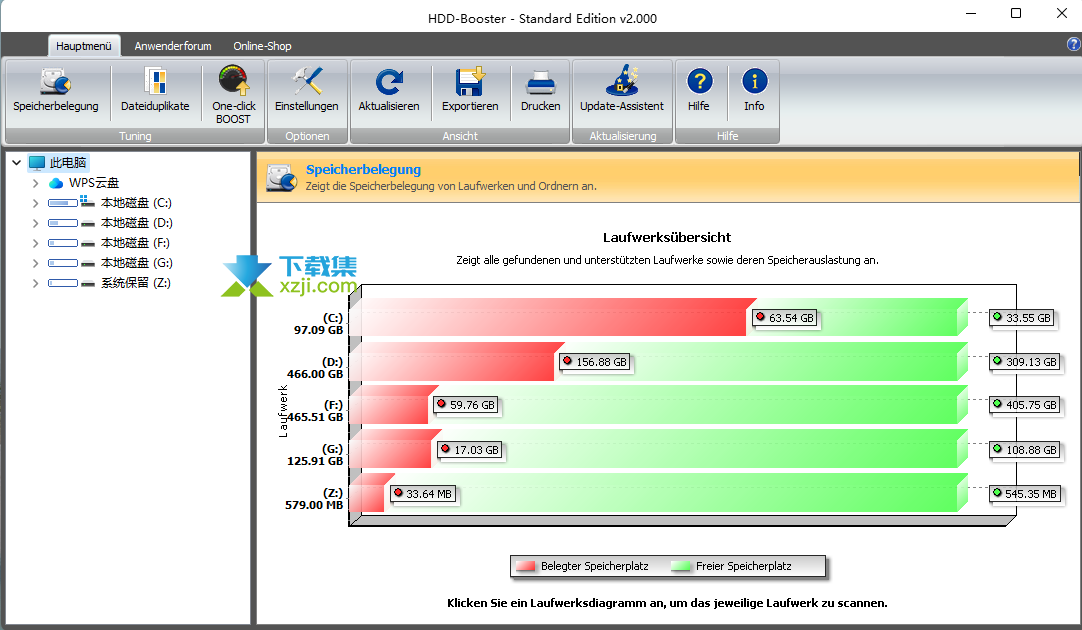Image resolution: width=1082 pixels, height=630 pixels.
Task: Refresh the view with Aktualisieren
Action: coord(388,91)
